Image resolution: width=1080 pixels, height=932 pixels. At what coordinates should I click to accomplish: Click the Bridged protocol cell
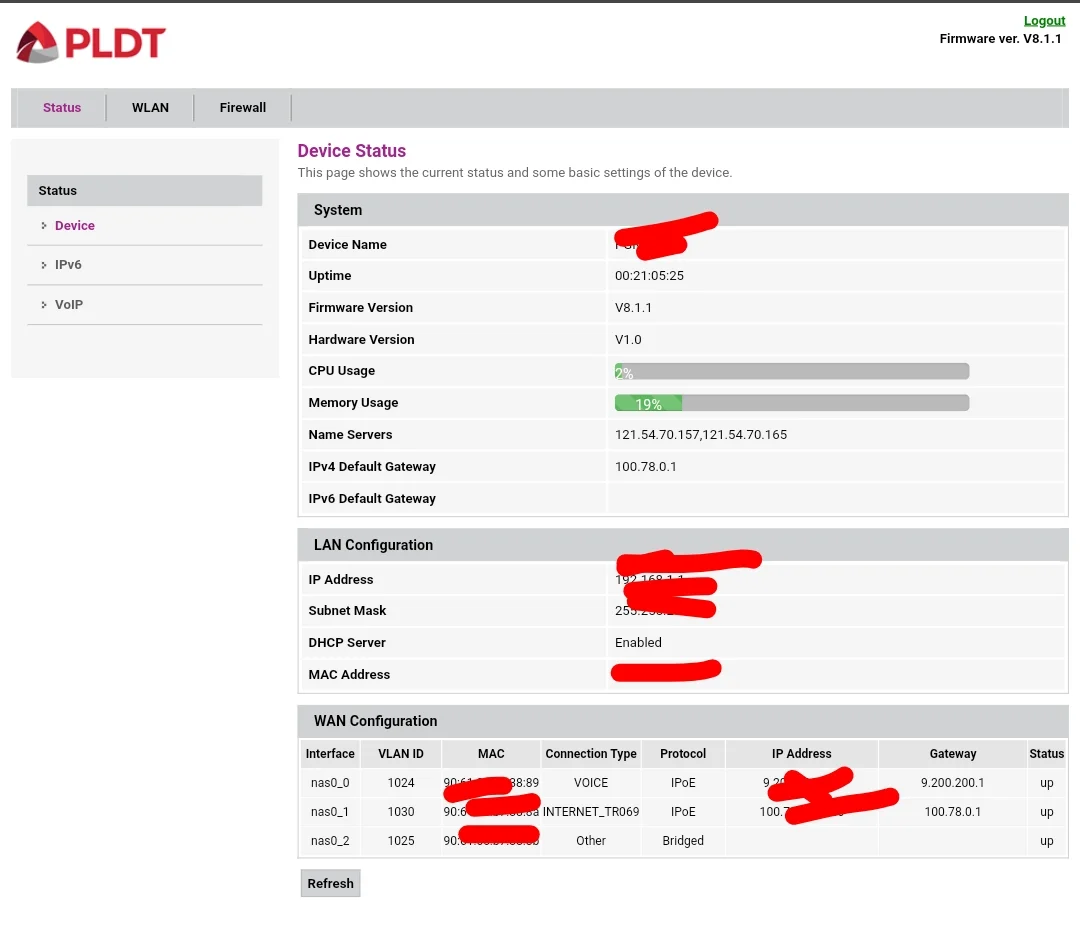(x=683, y=840)
